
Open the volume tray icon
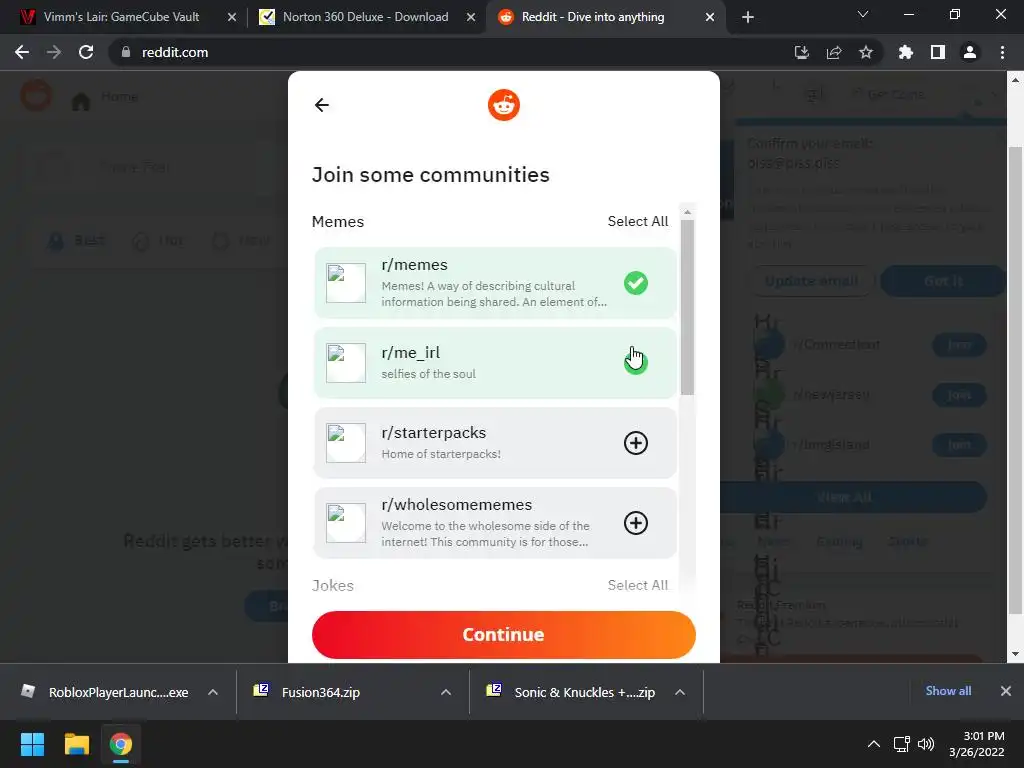(925, 744)
